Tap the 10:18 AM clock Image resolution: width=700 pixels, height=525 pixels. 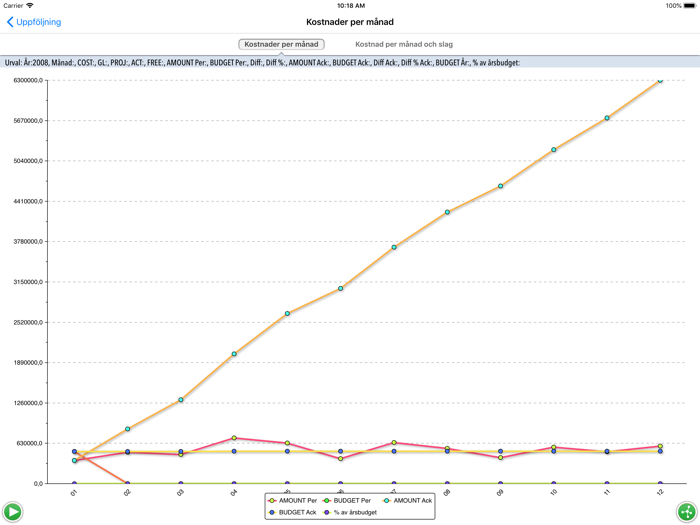click(351, 6)
